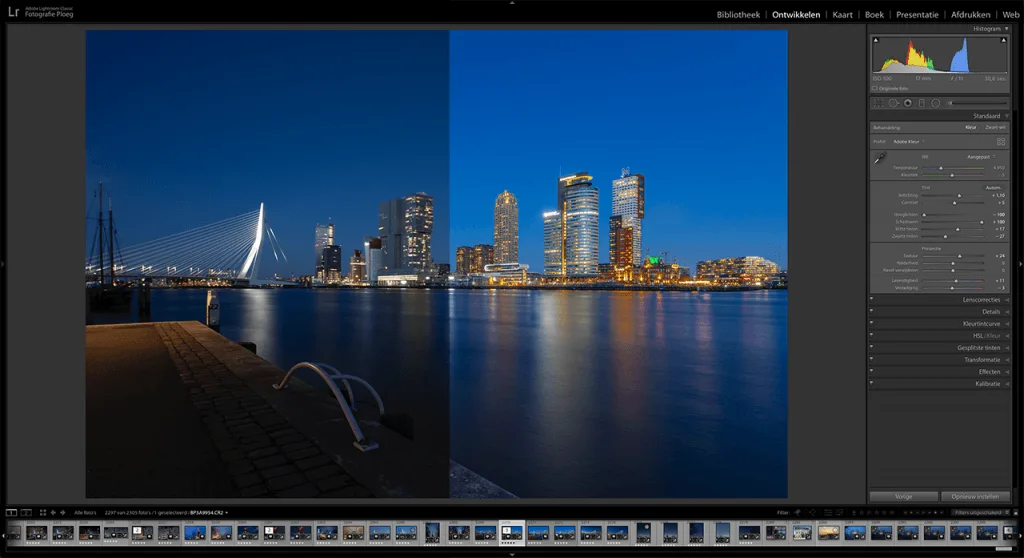Switch to main window display icon

click(11, 513)
